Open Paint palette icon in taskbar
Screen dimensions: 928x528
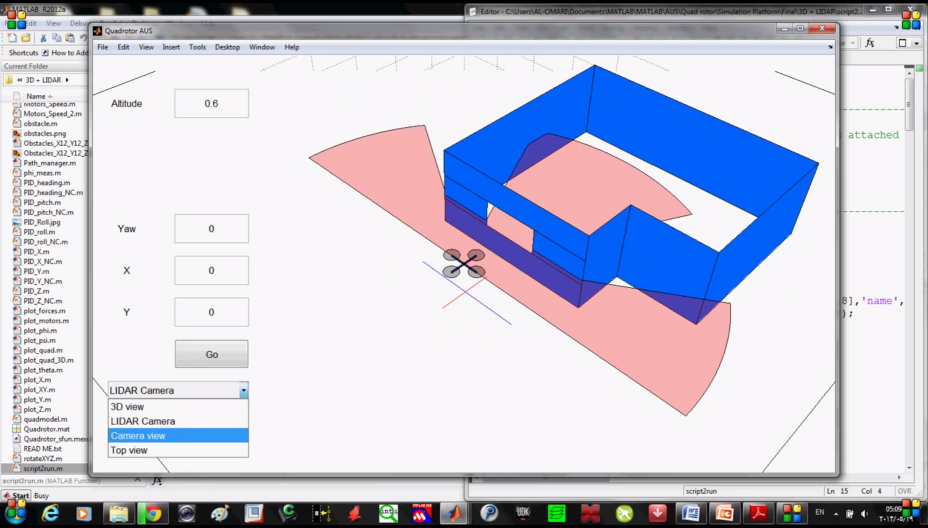tap(219, 513)
